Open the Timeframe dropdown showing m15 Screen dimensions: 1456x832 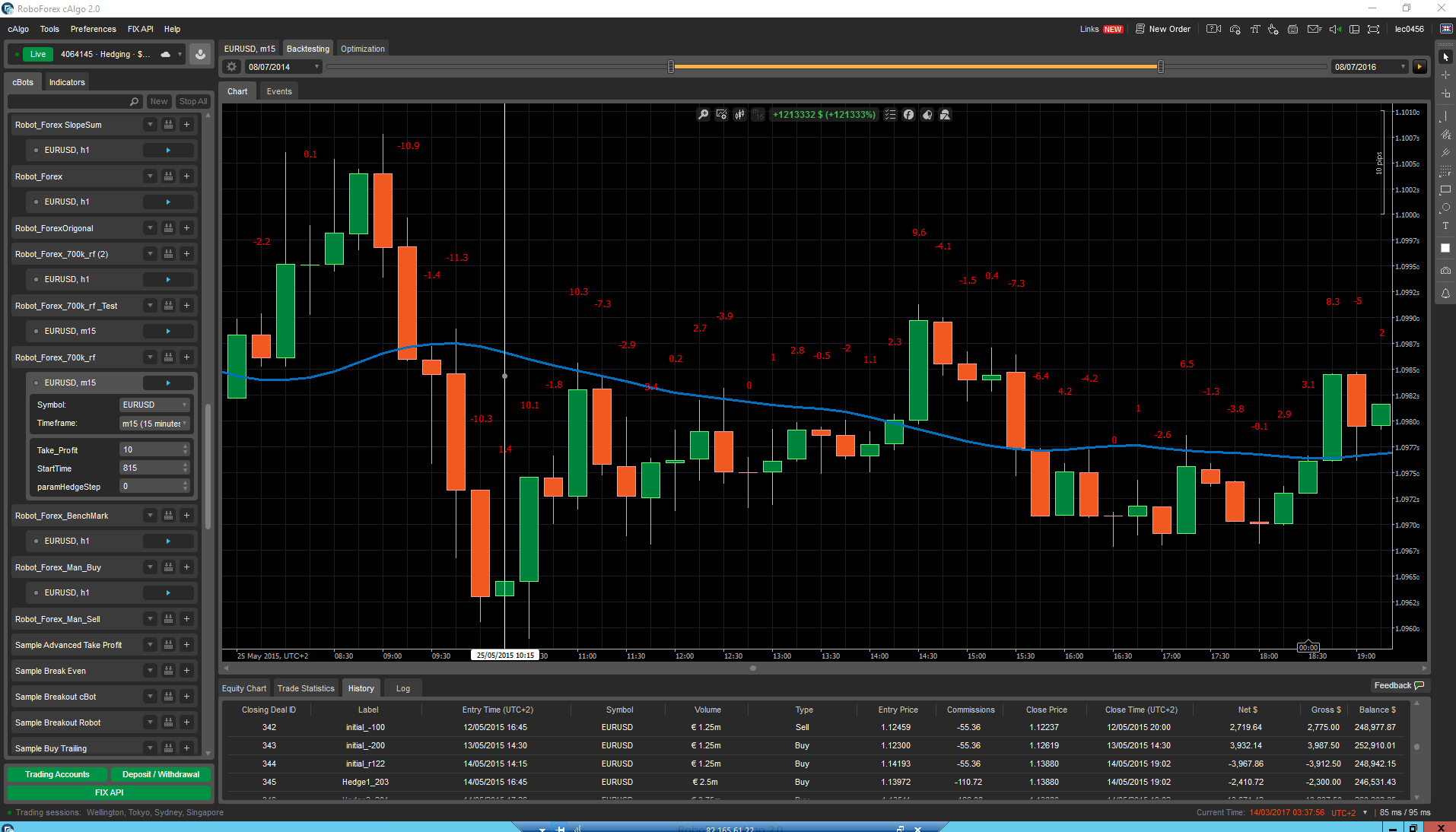(154, 424)
